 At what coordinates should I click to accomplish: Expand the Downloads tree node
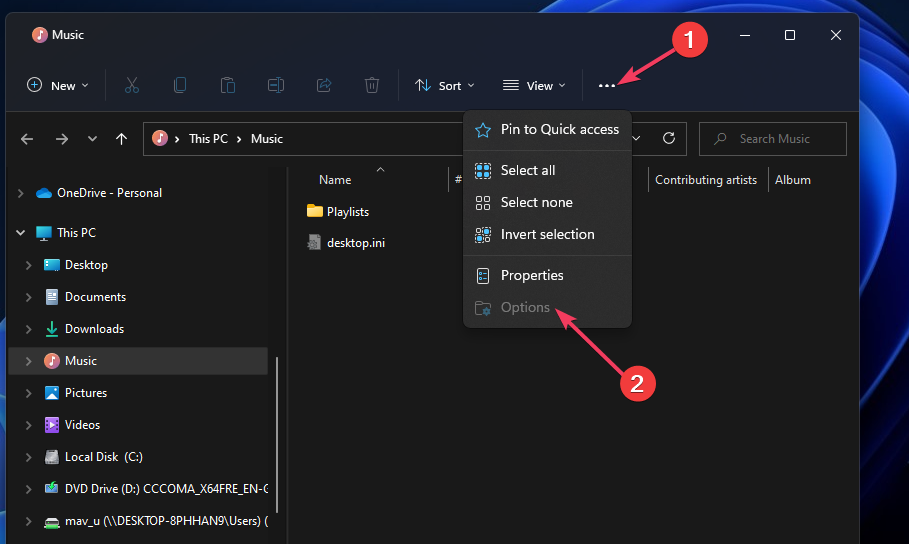coord(28,329)
